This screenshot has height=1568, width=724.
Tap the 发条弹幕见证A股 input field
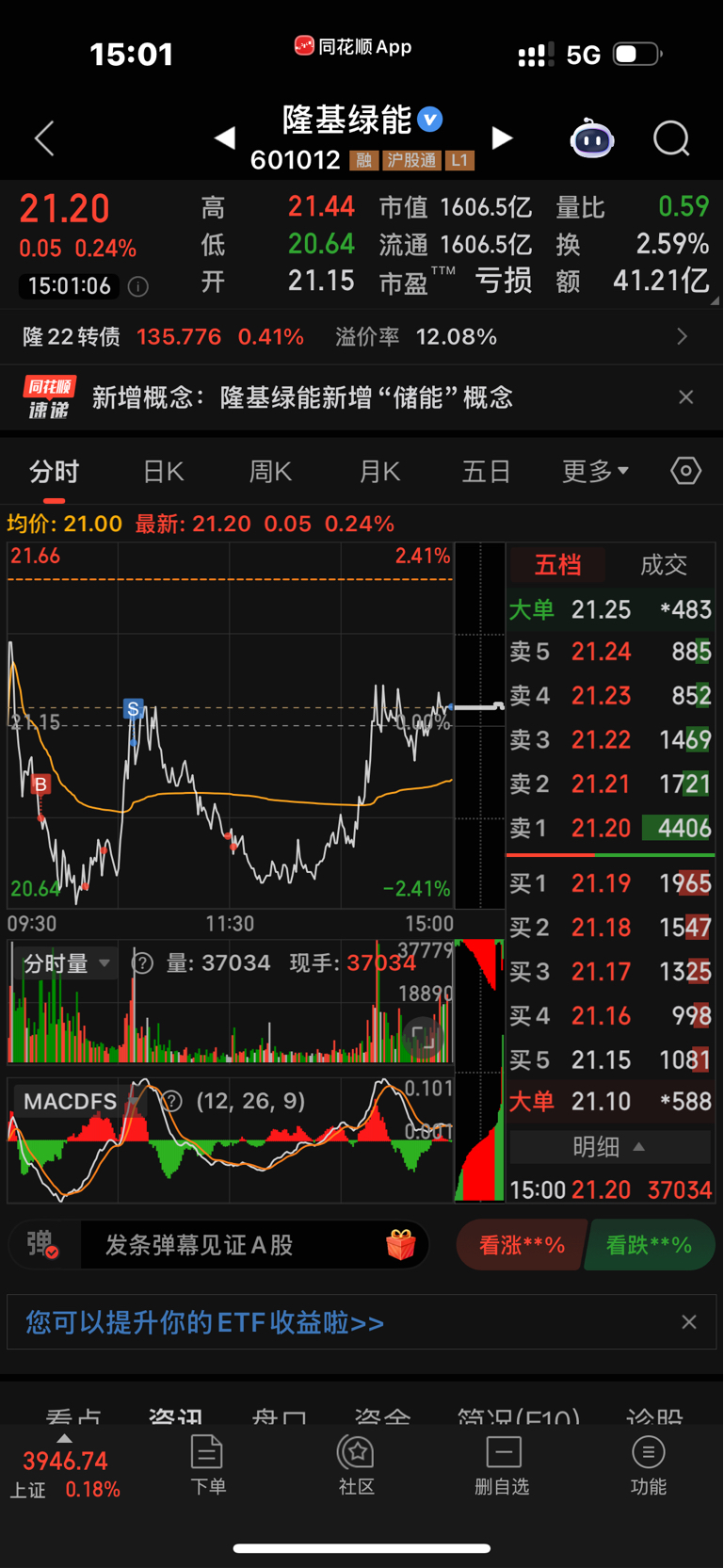click(x=254, y=1245)
